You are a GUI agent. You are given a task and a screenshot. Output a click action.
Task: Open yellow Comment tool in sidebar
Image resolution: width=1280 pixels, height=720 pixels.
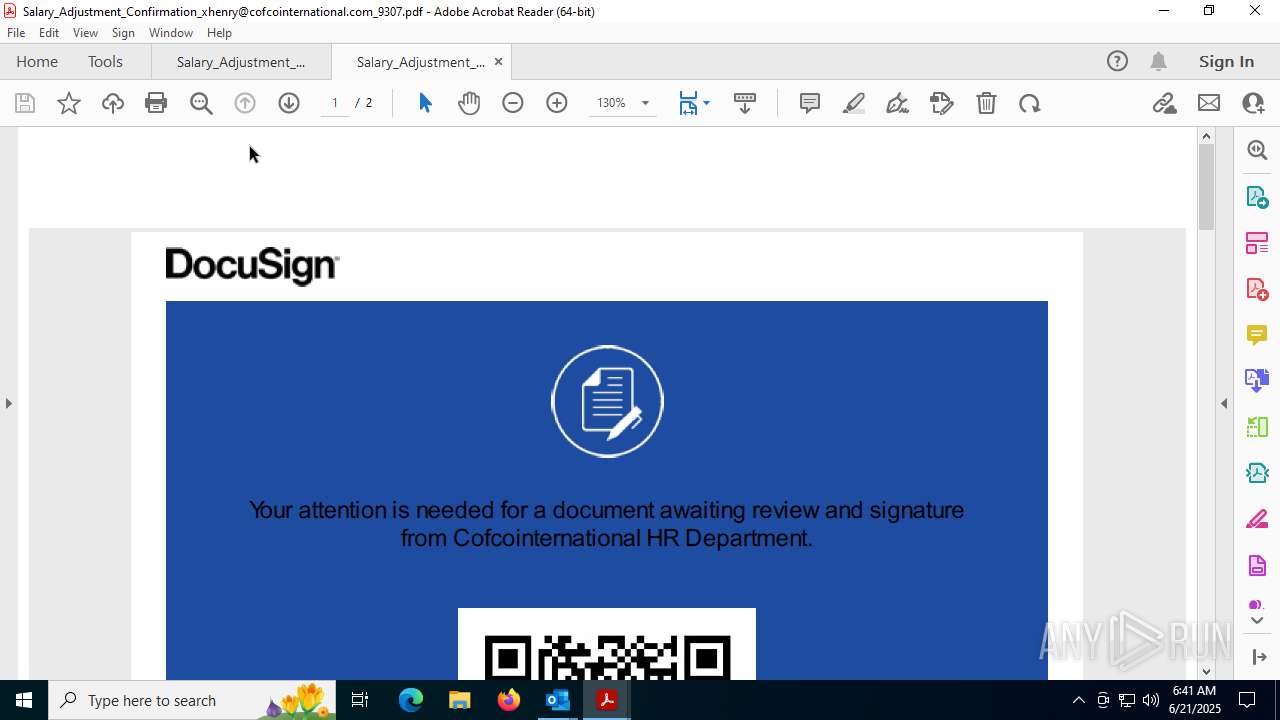pyautogui.click(x=1257, y=335)
